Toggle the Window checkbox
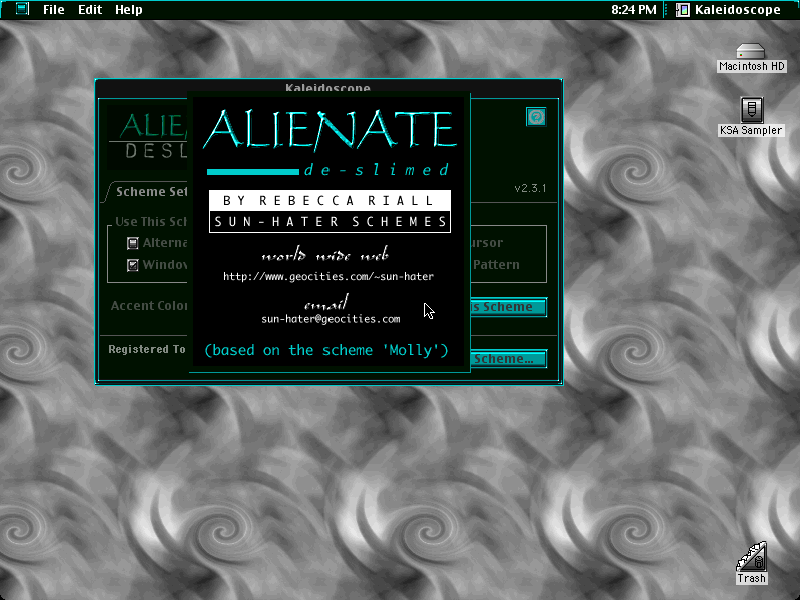Viewport: 800px width, 600px height. (133, 265)
